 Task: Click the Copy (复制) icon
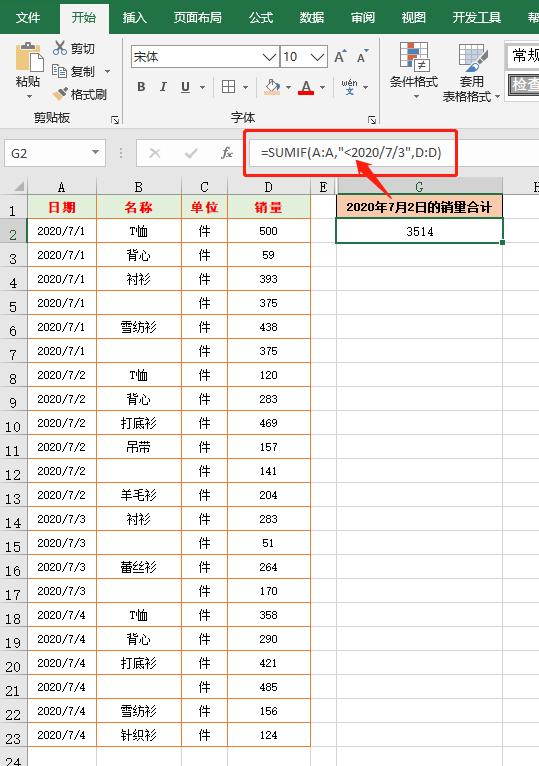pos(60,71)
